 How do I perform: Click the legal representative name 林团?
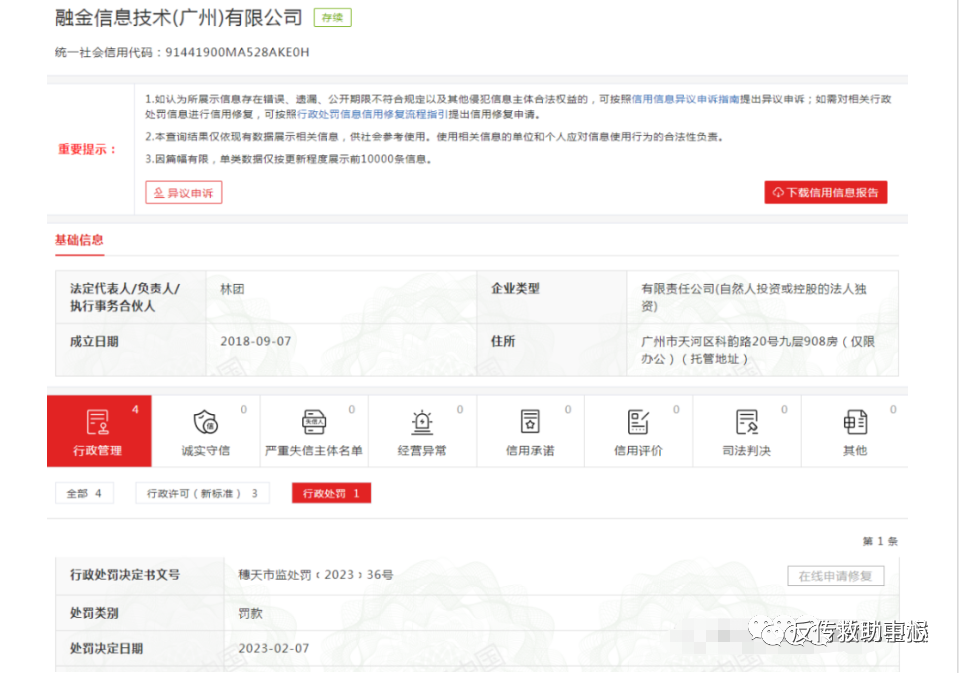click(x=232, y=289)
